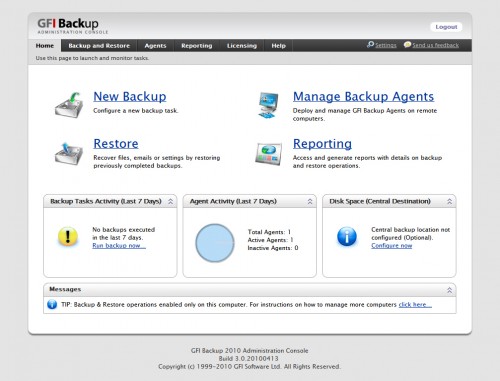Open the Backup and Restore tab

tap(99, 46)
